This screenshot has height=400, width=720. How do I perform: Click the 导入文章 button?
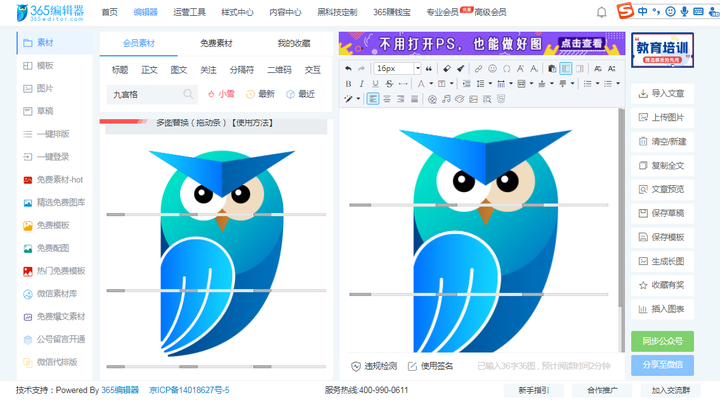point(662,94)
